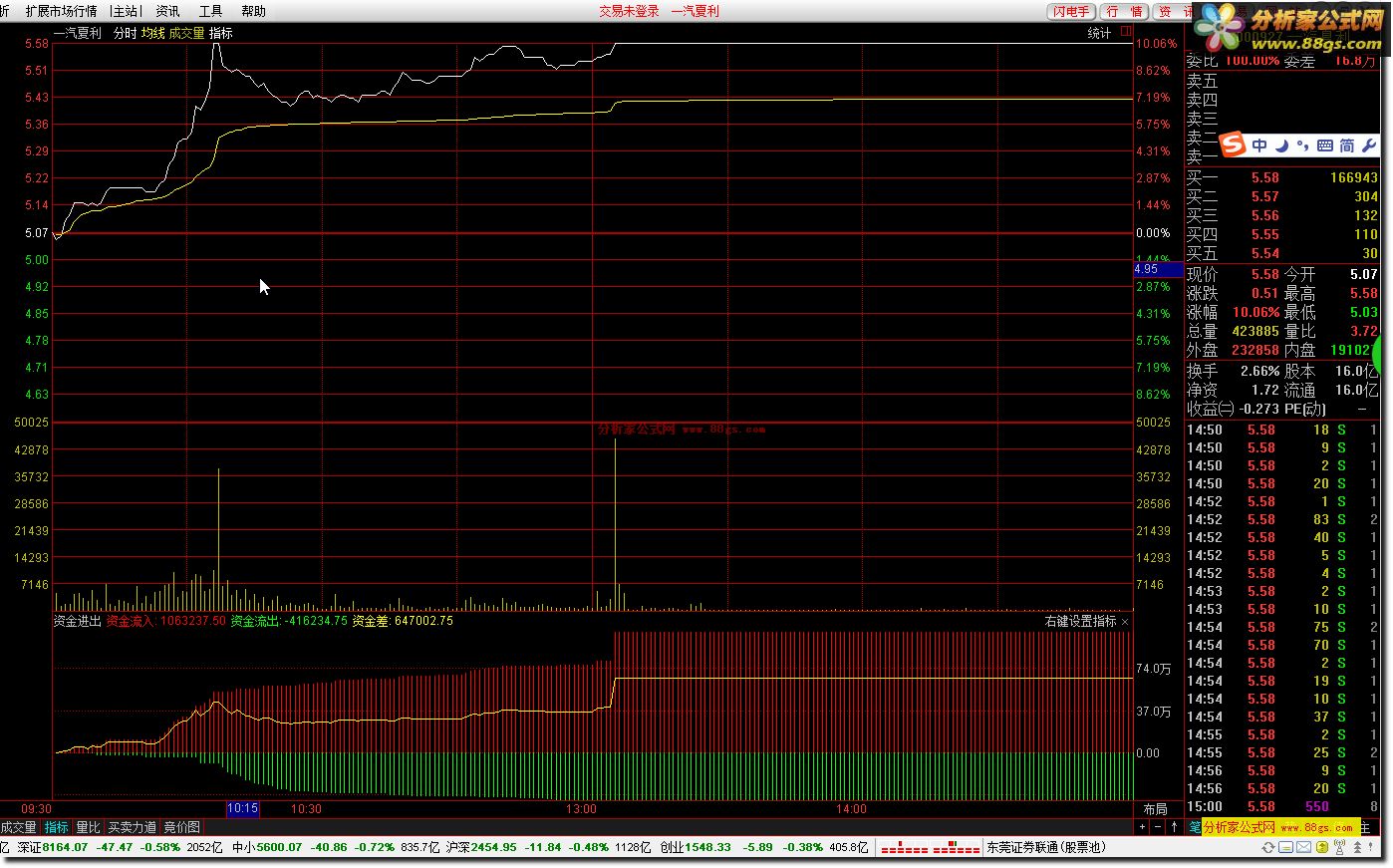The image size is (1393, 868).
Task: Close the 资金进出 indicator panel
Action: (1125, 622)
